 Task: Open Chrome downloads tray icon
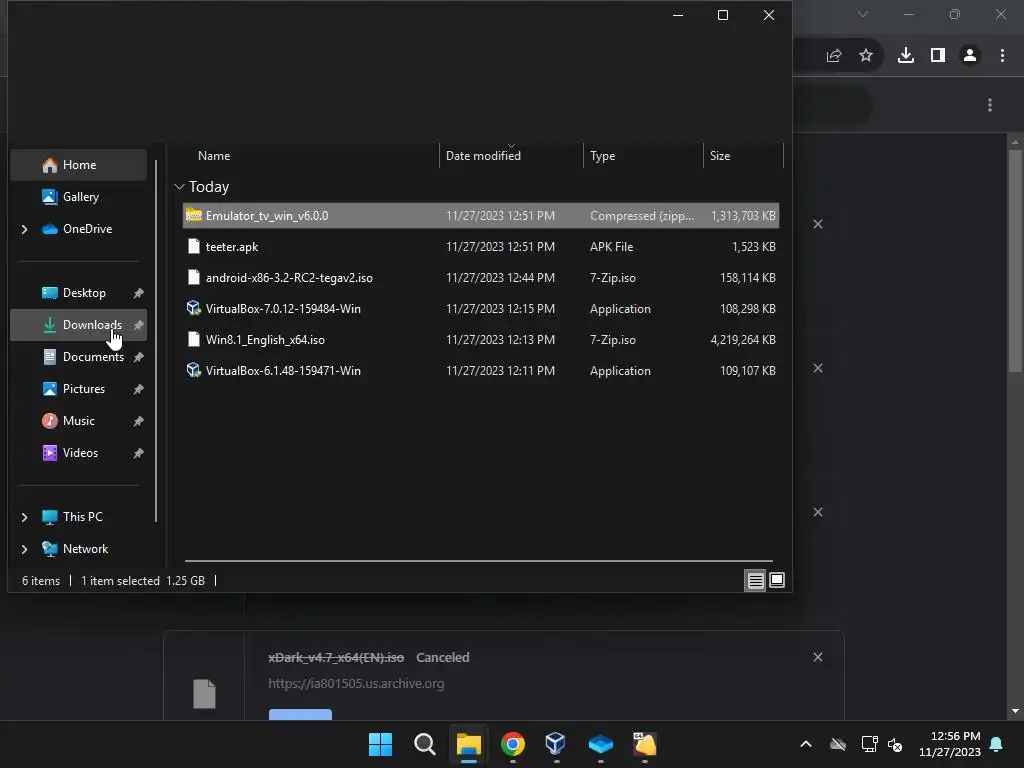[906, 56]
